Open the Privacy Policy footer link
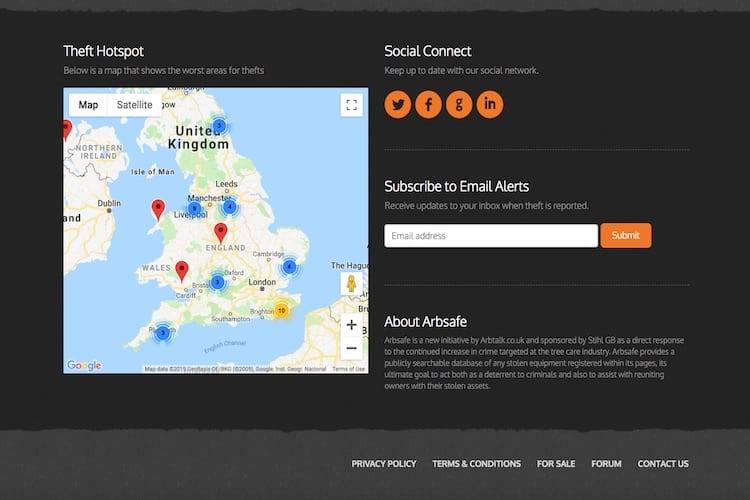The image size is (750, 500). [x=384, y=464]
